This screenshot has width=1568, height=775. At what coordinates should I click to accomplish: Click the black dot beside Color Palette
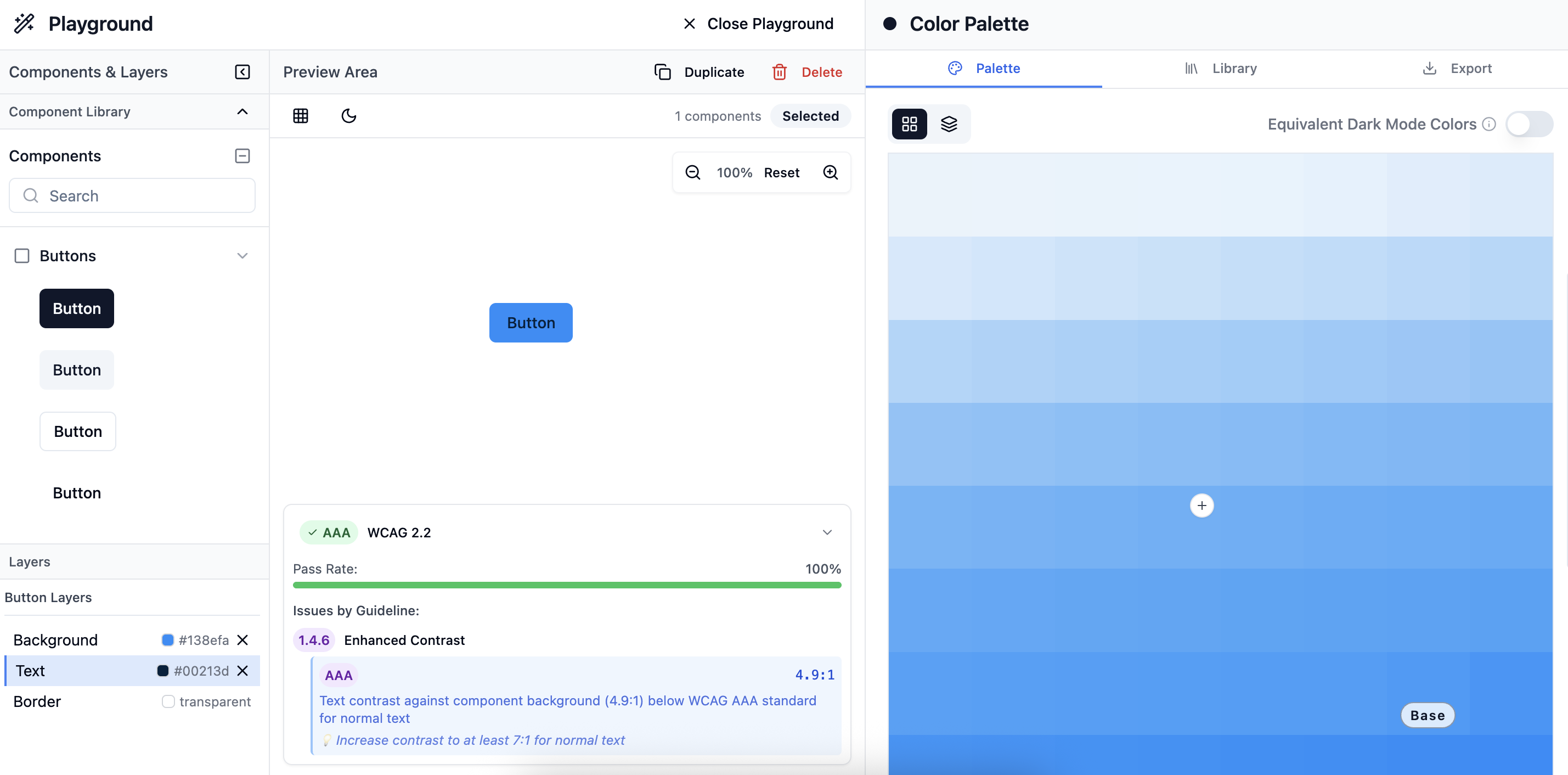click(889, 24)
